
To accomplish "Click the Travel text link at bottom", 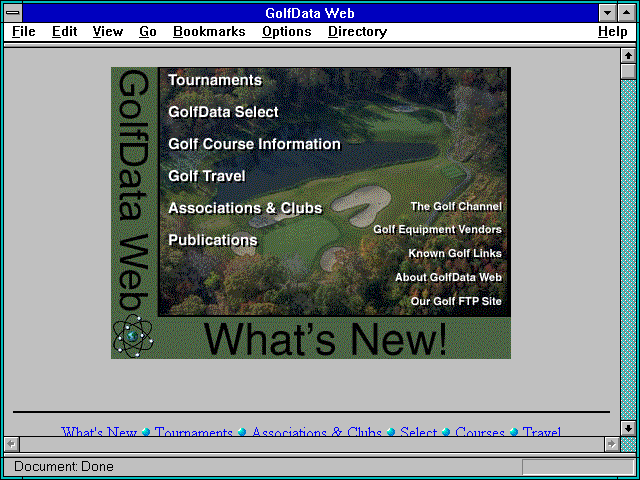I will pyautogui.click(x=542, y=431).
